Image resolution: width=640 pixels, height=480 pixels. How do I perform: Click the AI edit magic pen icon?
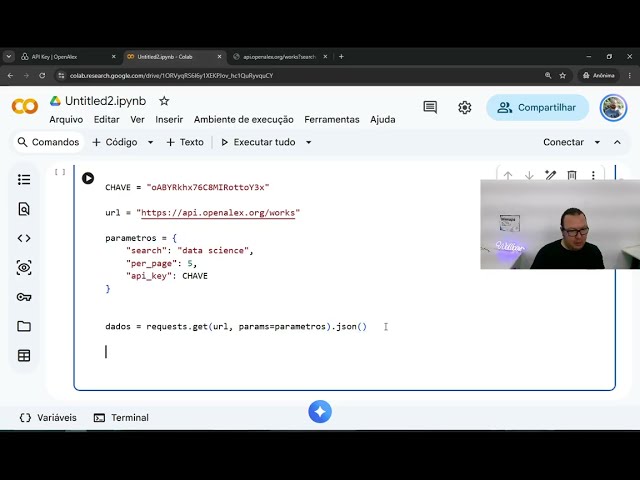tap(551, 176)
